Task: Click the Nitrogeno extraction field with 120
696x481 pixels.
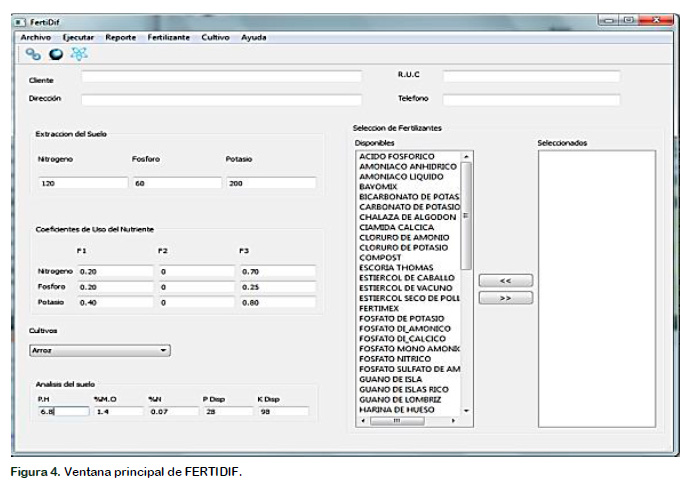Action: [83, 183]
